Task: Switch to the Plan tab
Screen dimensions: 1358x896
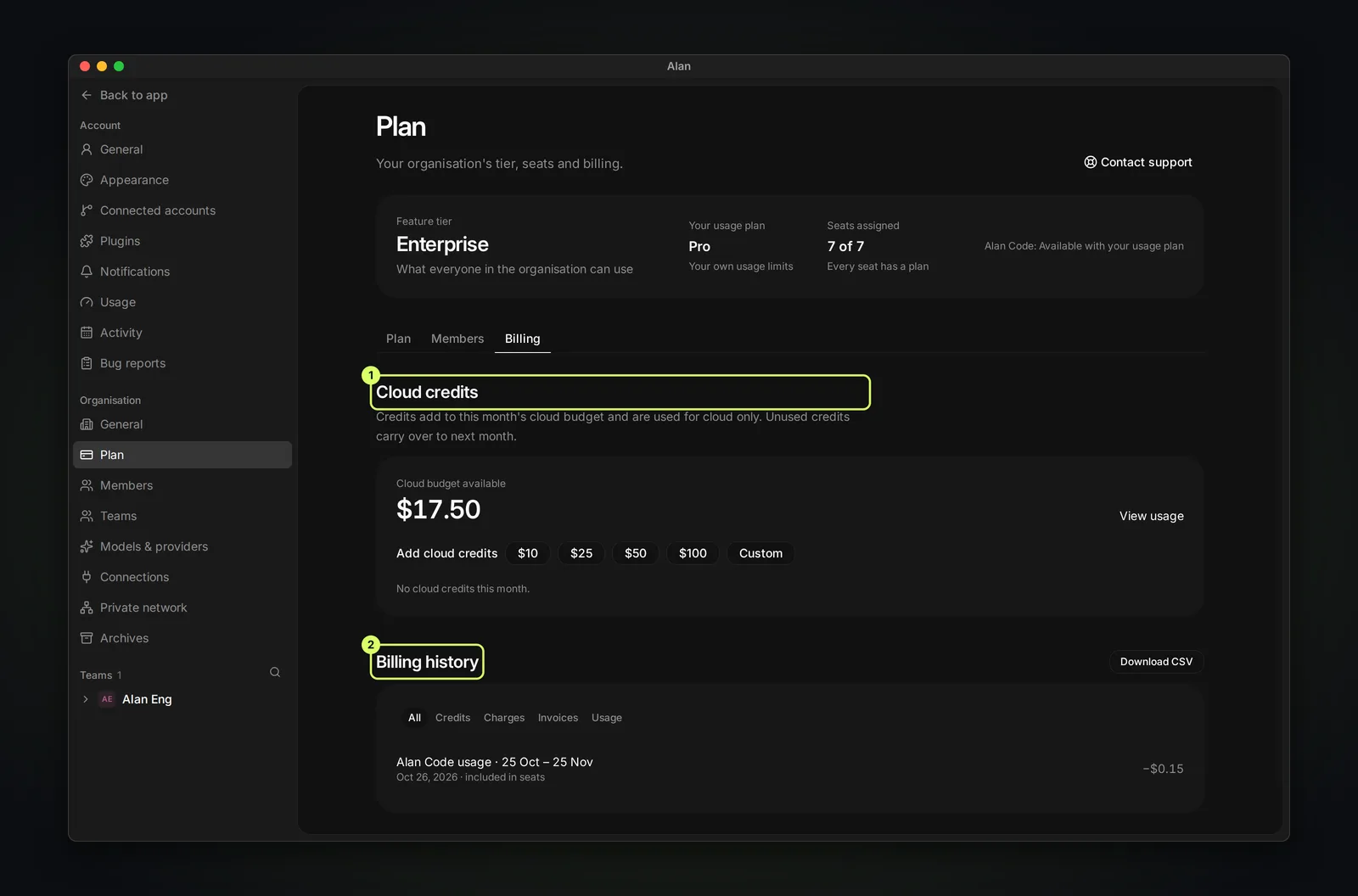Action: (x=398, y=339)
